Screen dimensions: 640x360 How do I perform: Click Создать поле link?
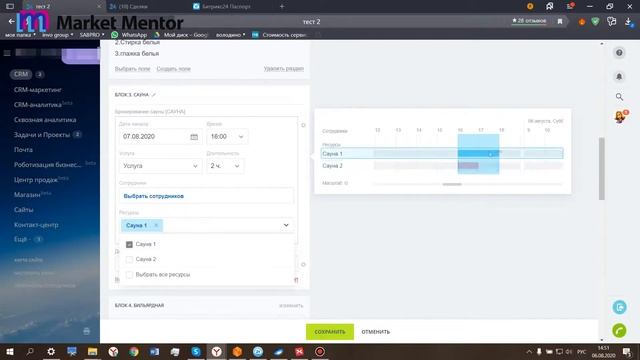(173, 69)
